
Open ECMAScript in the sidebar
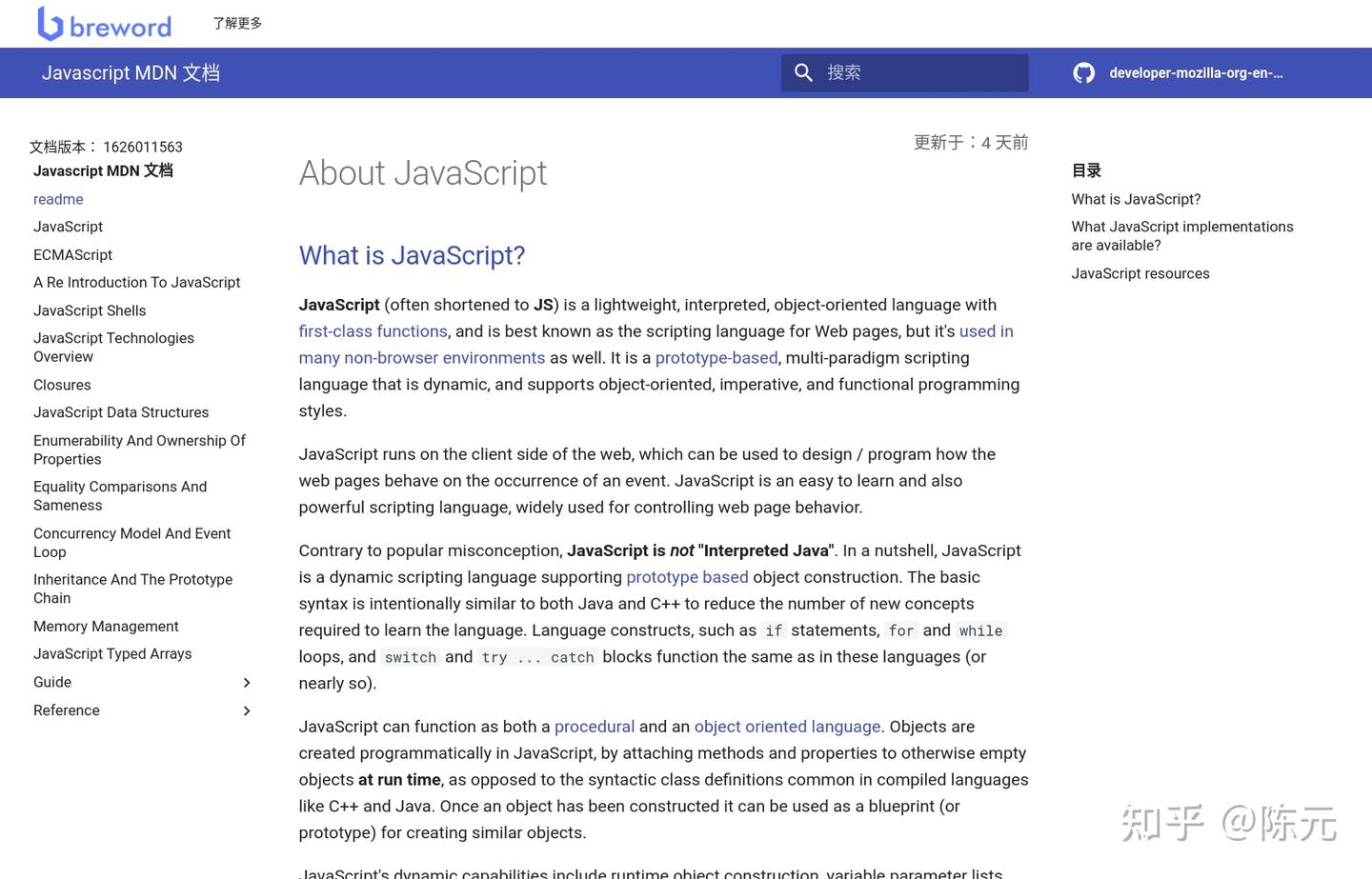(x=72, y=254)
